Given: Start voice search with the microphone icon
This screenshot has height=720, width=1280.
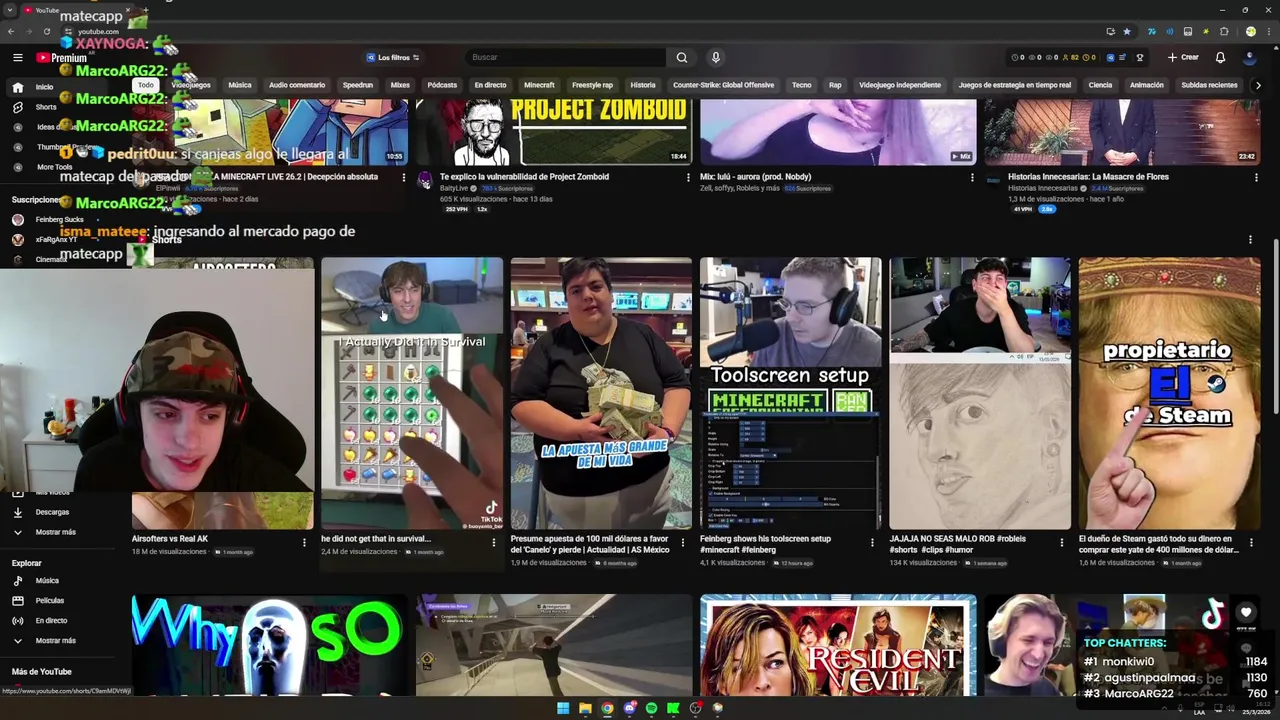Looking at the screenshot, I should point(715,57).
